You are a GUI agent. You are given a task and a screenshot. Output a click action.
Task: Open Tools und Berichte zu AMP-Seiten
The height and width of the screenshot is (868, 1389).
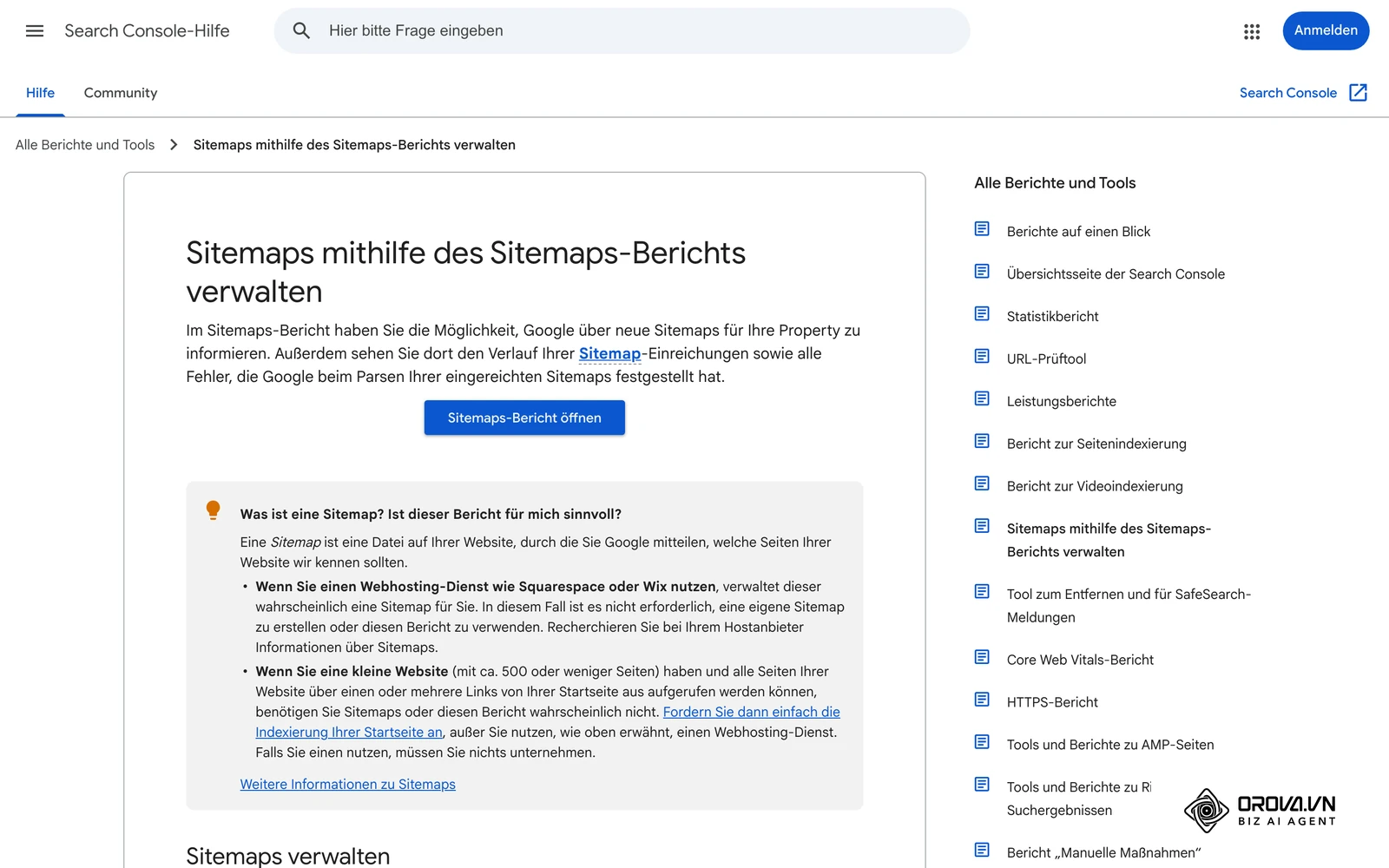[1110, 746]
